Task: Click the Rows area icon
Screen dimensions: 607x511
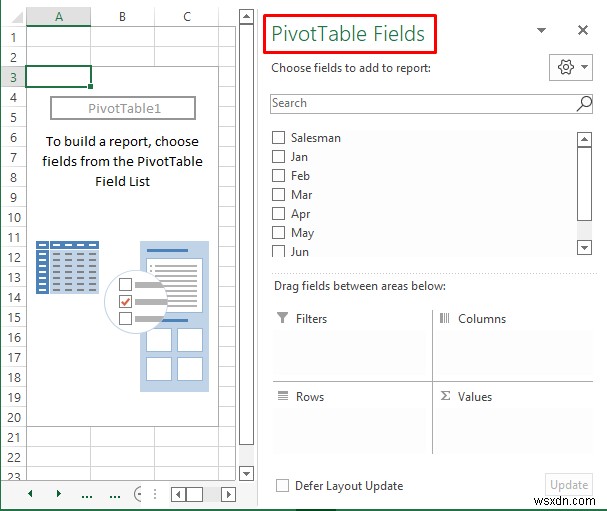Action: point(283,396)
